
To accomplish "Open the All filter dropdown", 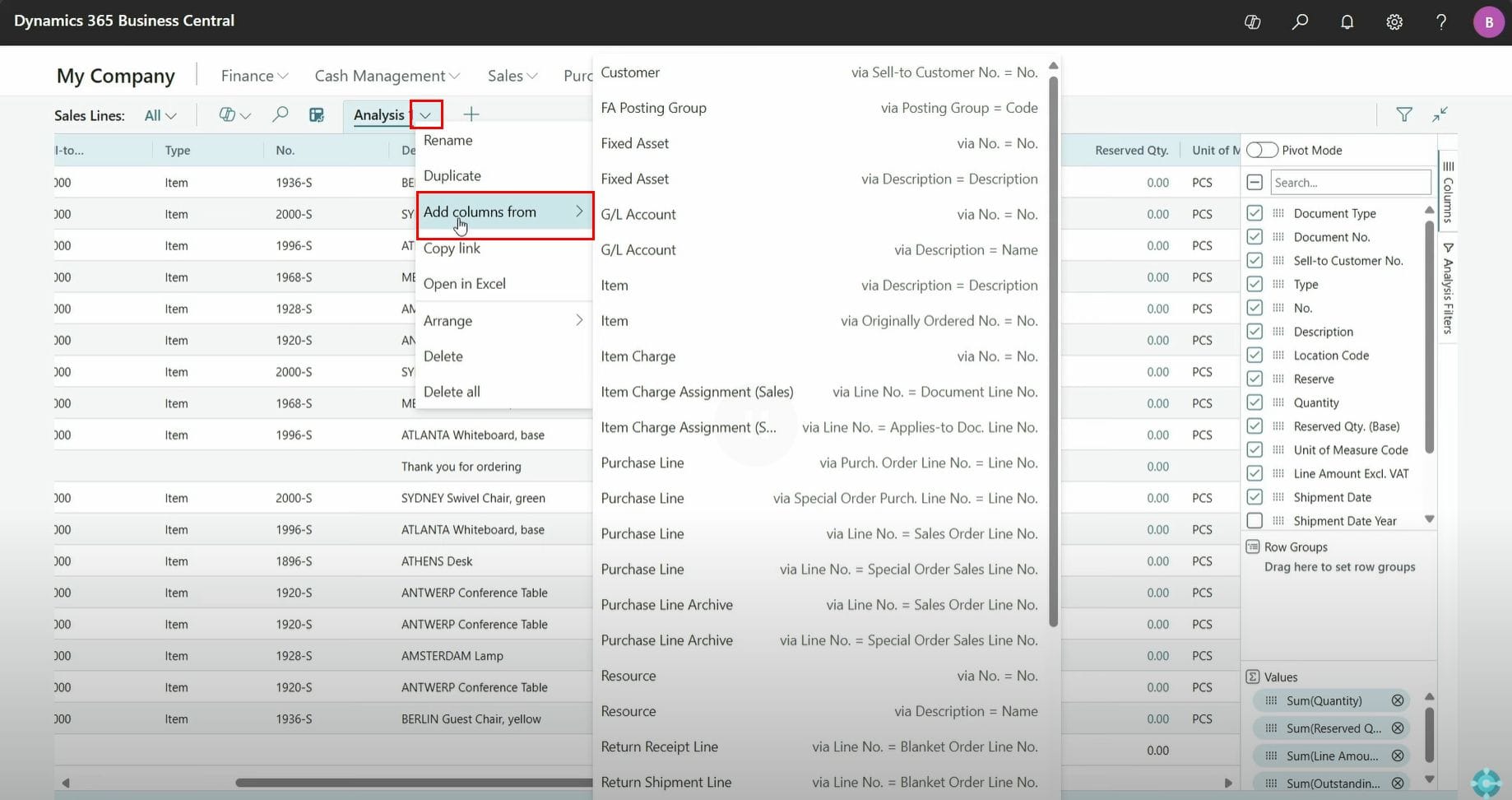I will pyautogui.click(x=160, y=115).
